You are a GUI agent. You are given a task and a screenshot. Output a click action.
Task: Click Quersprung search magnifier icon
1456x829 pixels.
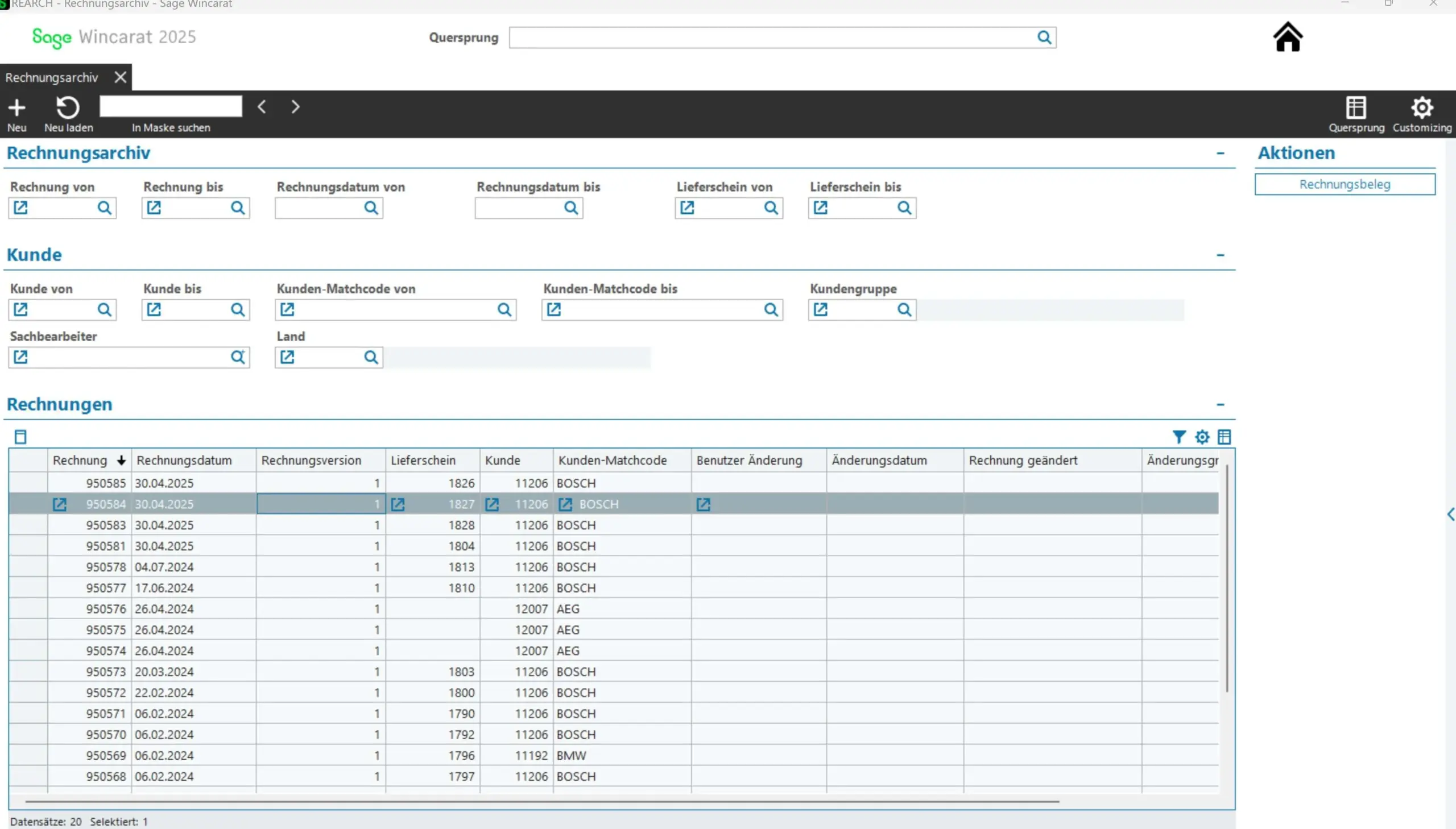pos(1044,38)
